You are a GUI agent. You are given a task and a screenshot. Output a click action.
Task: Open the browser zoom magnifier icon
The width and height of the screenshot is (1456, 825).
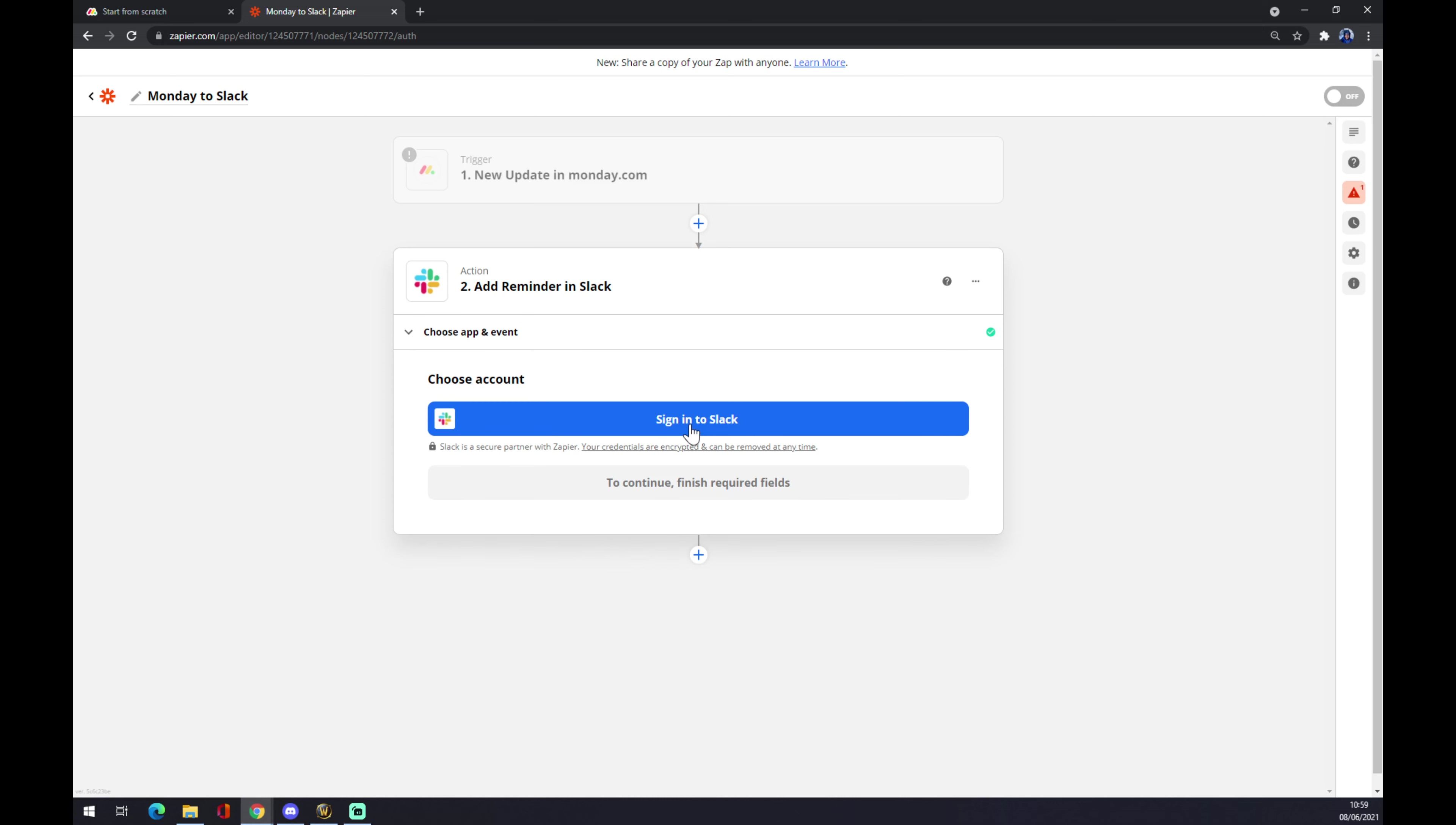click(1275, 36)
